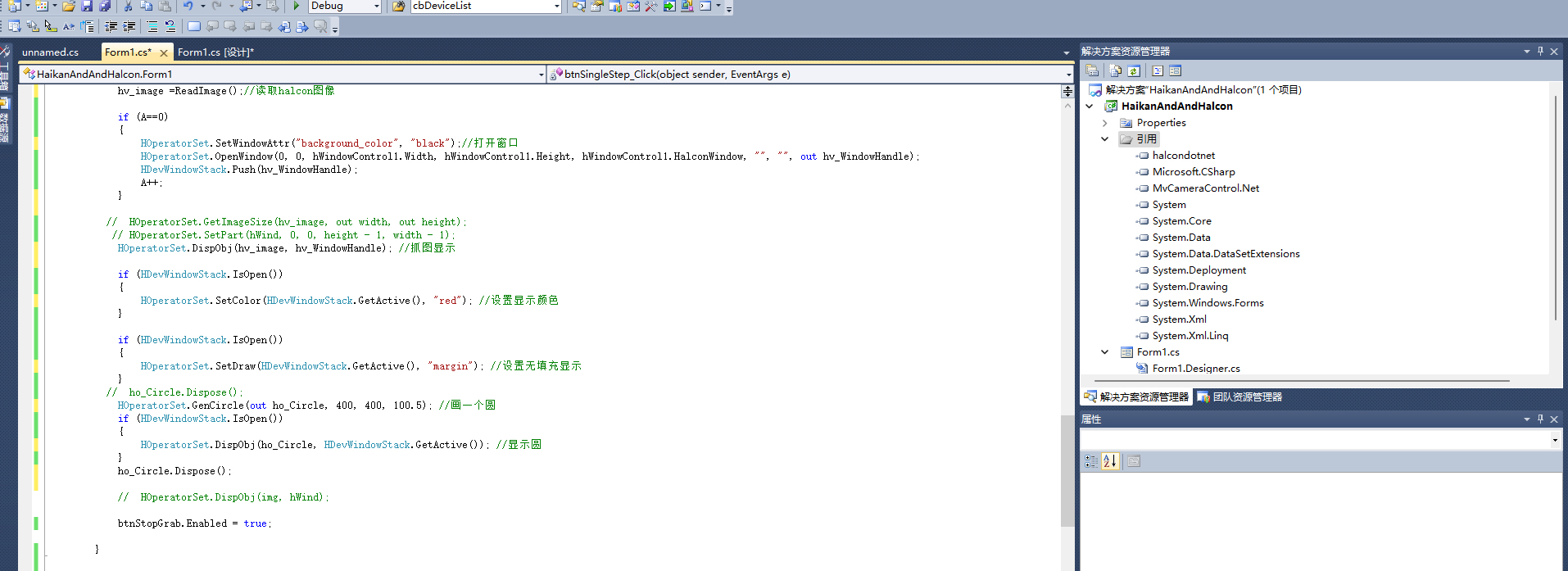Collapse the Form1.cs tree node
Viewport: 1568px width, 571px height.
pyautogui.click(x=1104, y=351)
